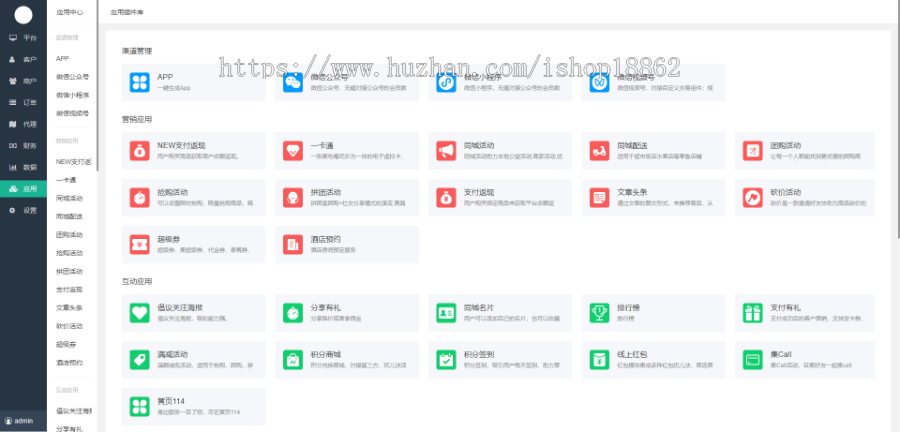Click the 砍价活动 axe icon
900x432 pixels.
[752, 198]
